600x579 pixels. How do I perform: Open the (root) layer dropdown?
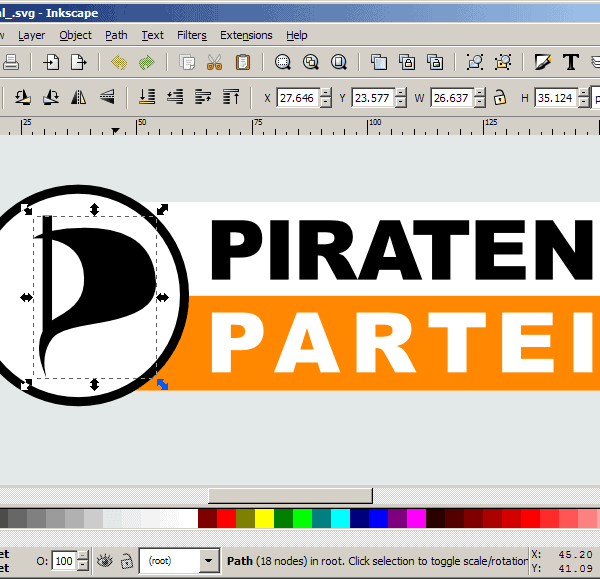click(x=208, y=561)
